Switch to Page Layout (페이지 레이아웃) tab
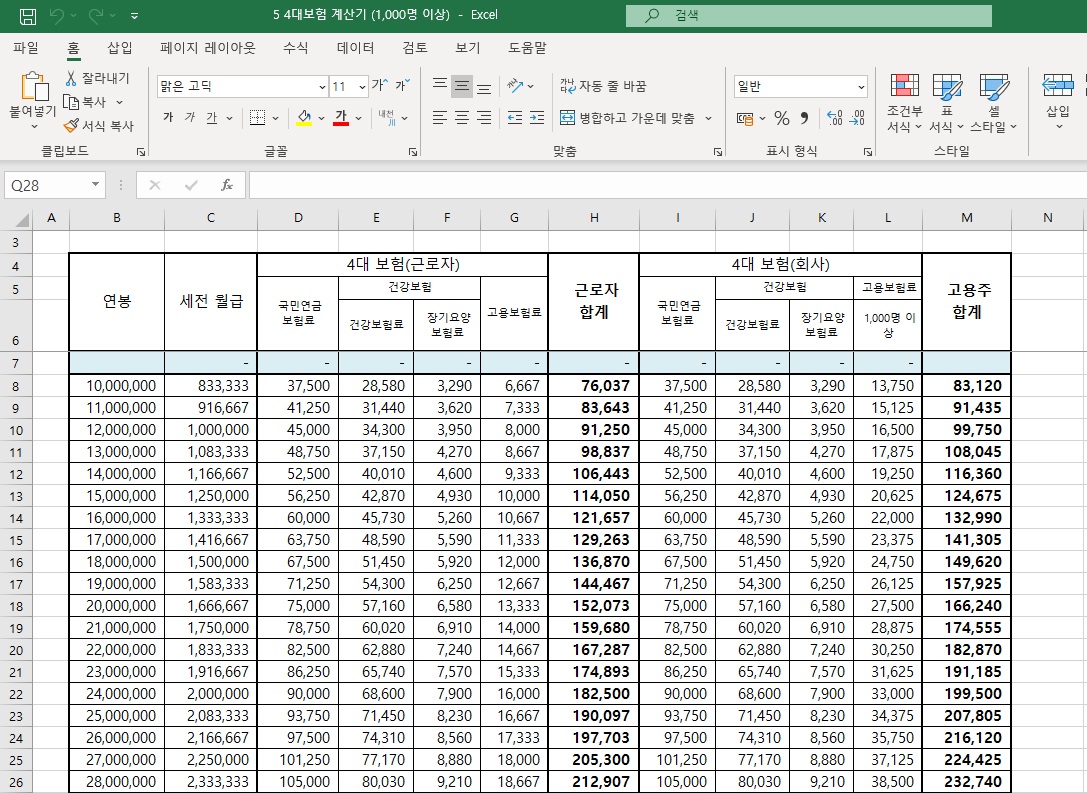 (x=207, y=48)
